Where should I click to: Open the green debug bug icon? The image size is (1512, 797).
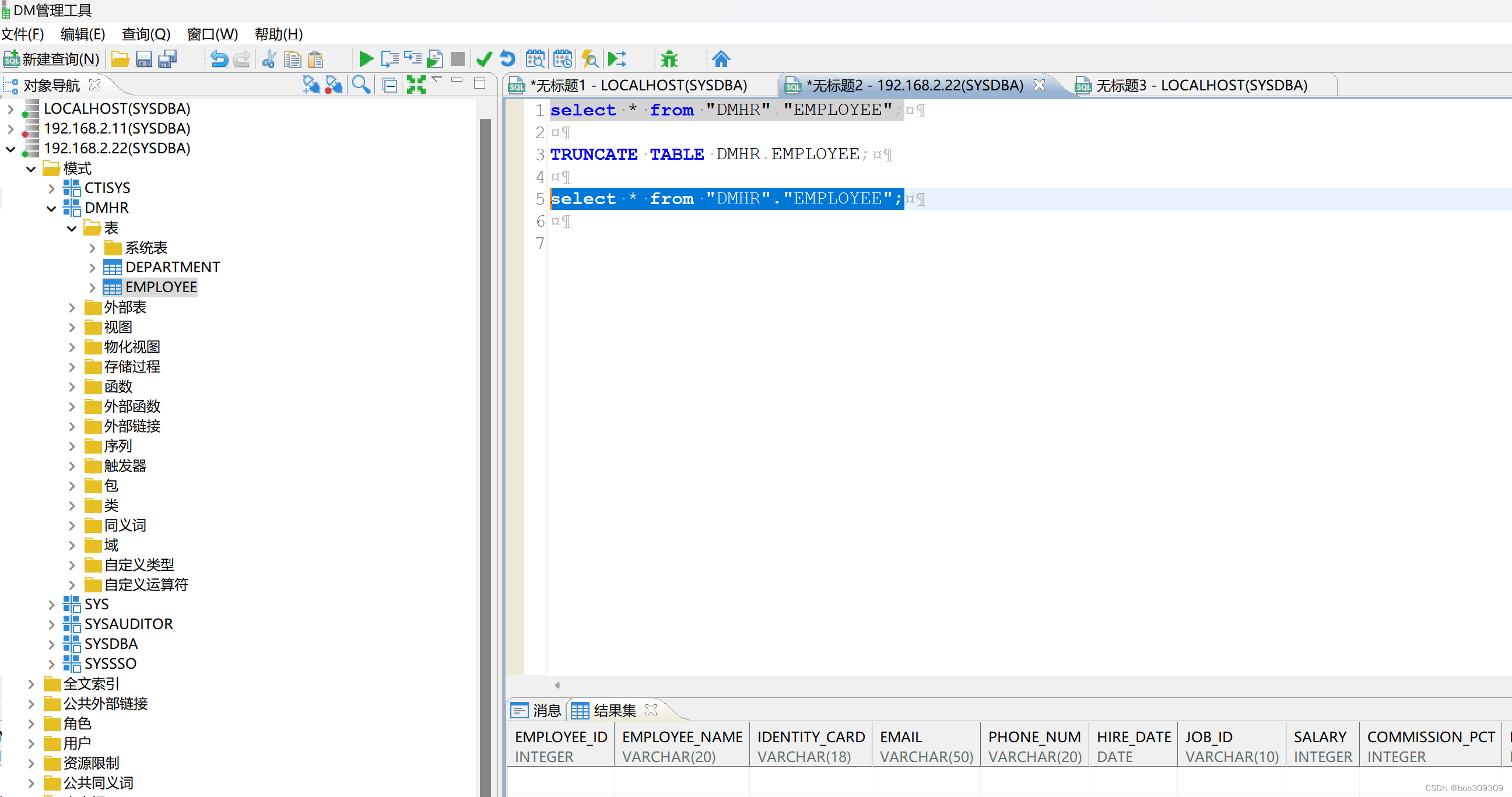tap(669, 59)
